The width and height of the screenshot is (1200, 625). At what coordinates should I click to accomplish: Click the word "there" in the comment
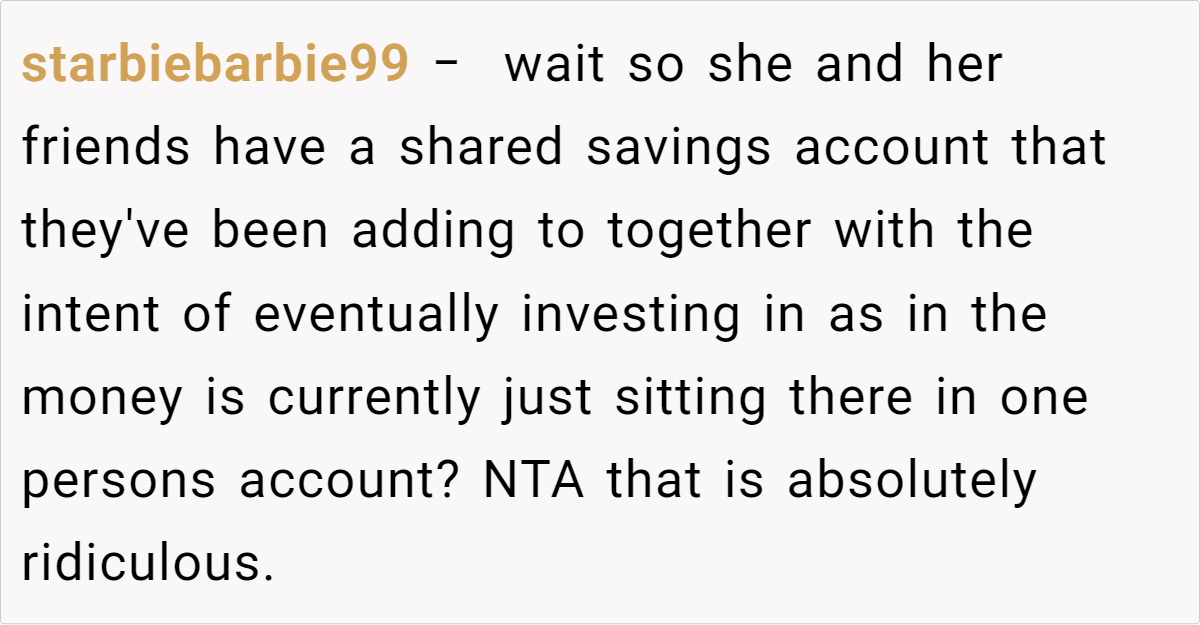point(851,397)
